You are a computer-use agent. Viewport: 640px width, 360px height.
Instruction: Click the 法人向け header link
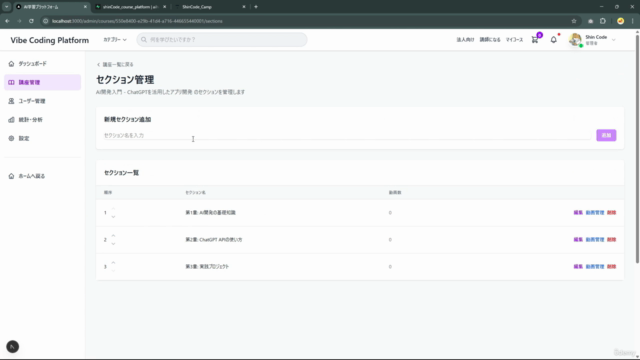click(x=465, y=40)
